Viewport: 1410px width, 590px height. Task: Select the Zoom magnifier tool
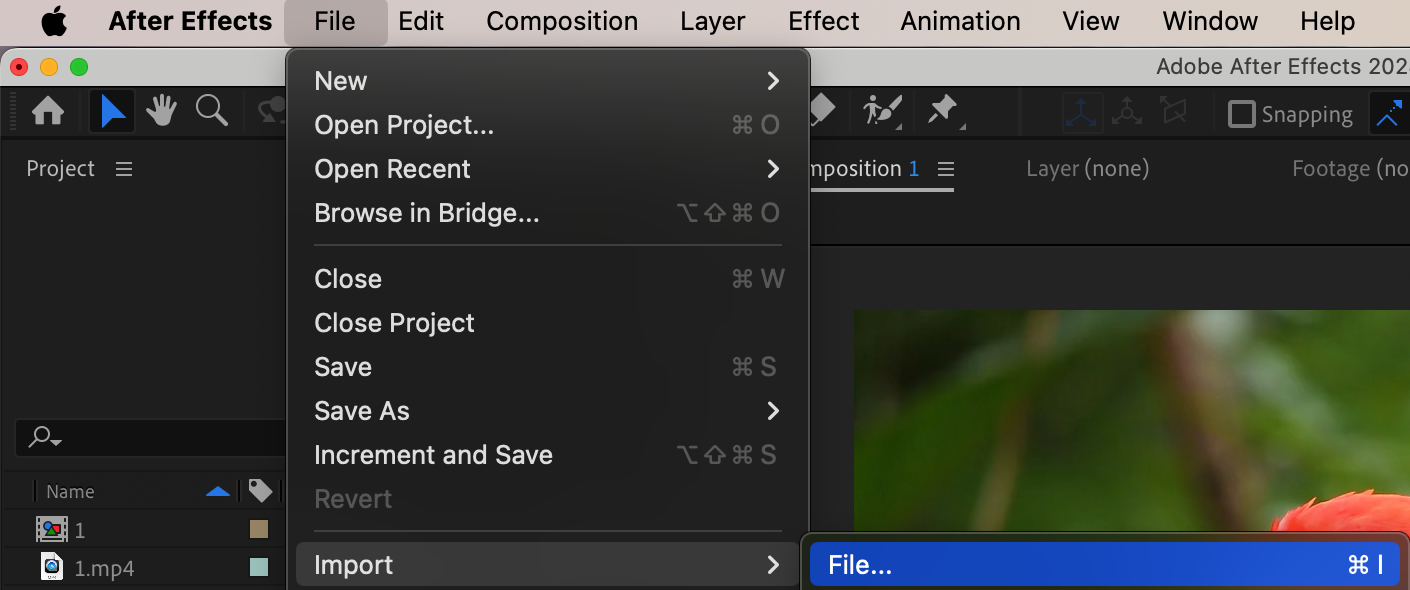tap(212, 111)
